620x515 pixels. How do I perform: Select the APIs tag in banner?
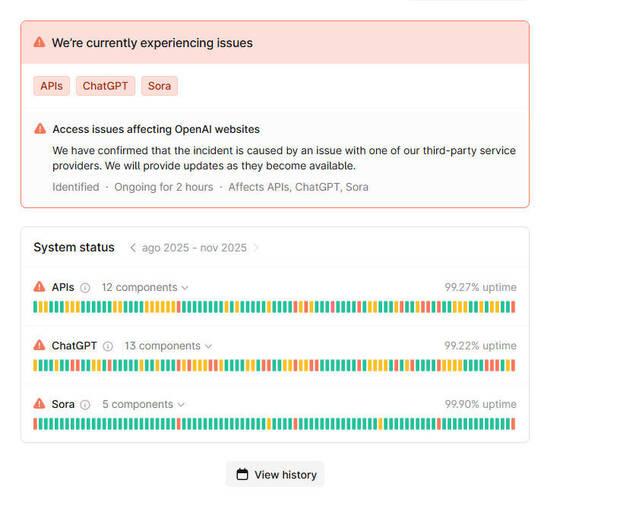[51, 86]
